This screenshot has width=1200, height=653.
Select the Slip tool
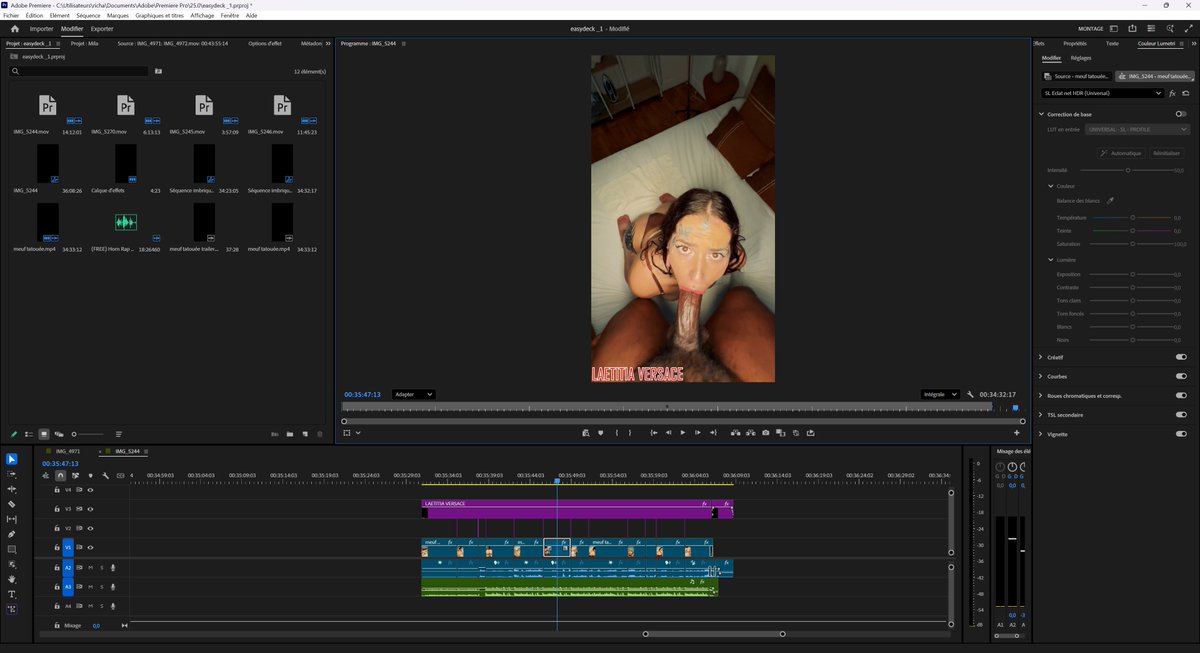click(12, 519)
